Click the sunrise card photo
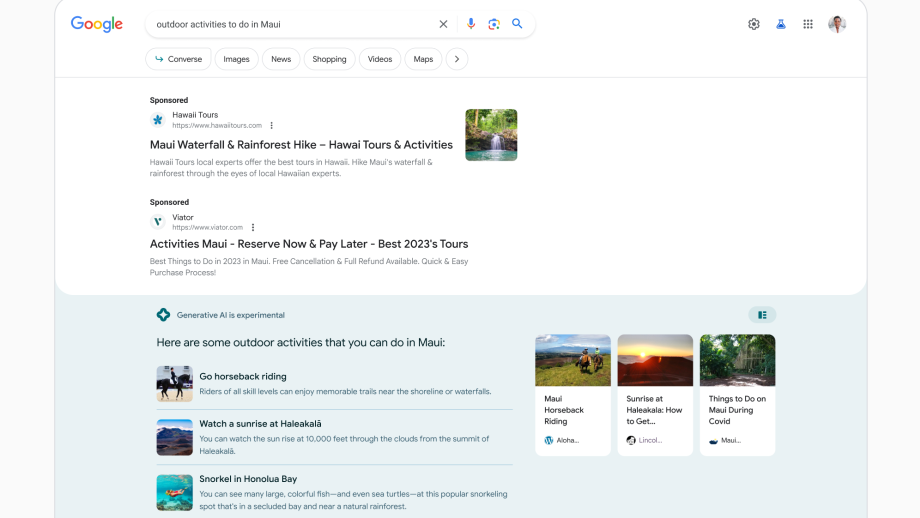Screen dimensions: 920x518 click(x=655, y=360)
